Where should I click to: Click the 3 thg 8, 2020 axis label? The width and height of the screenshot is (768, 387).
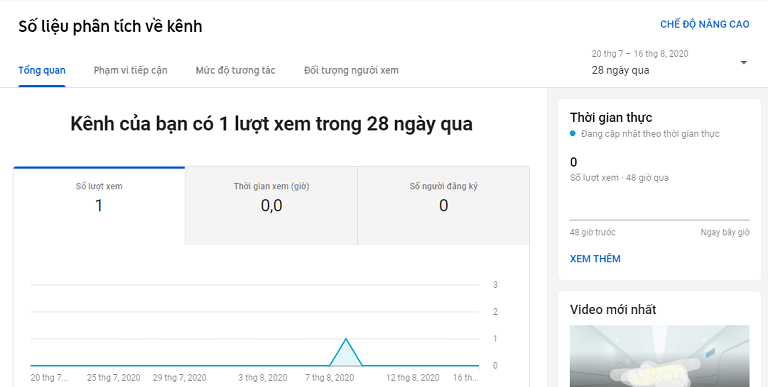pyautogui.click(x=263, y=378)
